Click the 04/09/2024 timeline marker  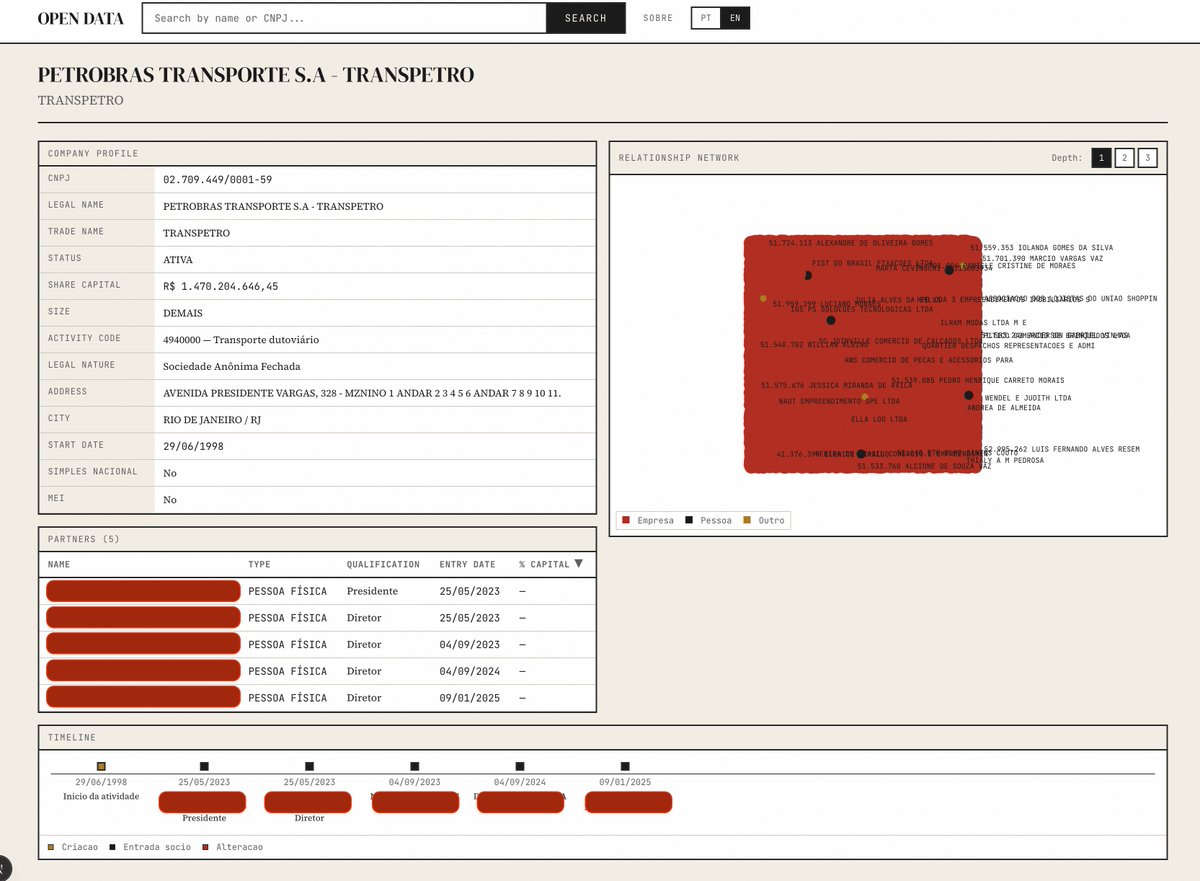click(520, 766)
